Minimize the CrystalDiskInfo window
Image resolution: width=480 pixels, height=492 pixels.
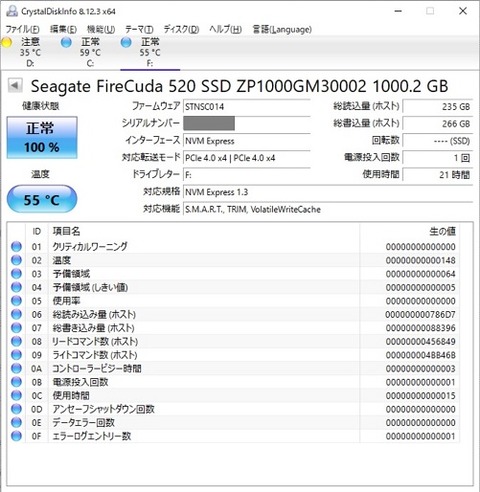point(398,11)
